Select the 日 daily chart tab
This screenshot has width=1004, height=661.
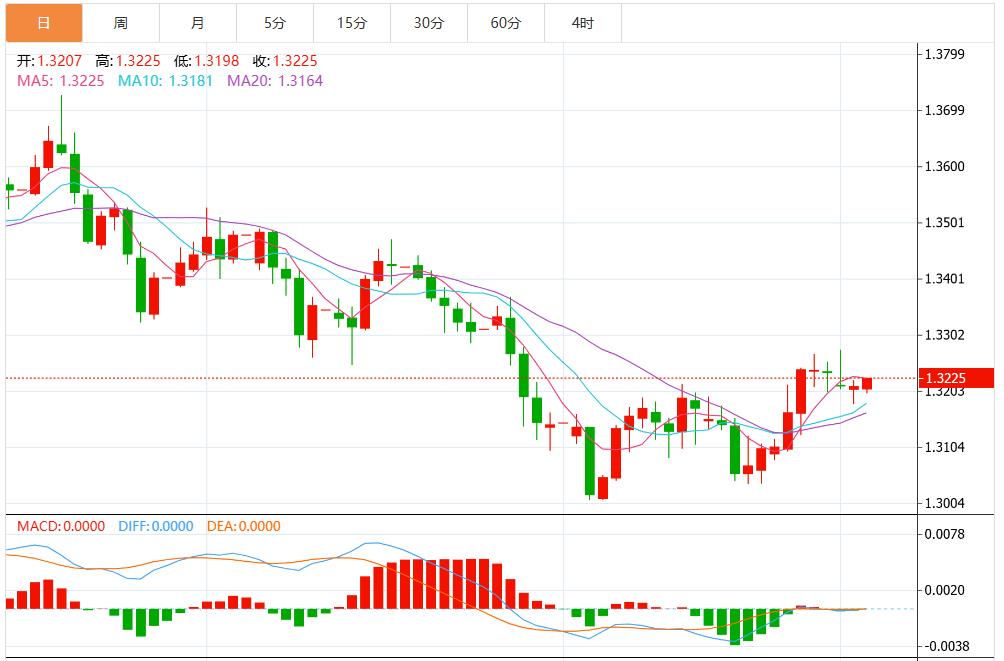pyautogui.click(x=42, y=22)
